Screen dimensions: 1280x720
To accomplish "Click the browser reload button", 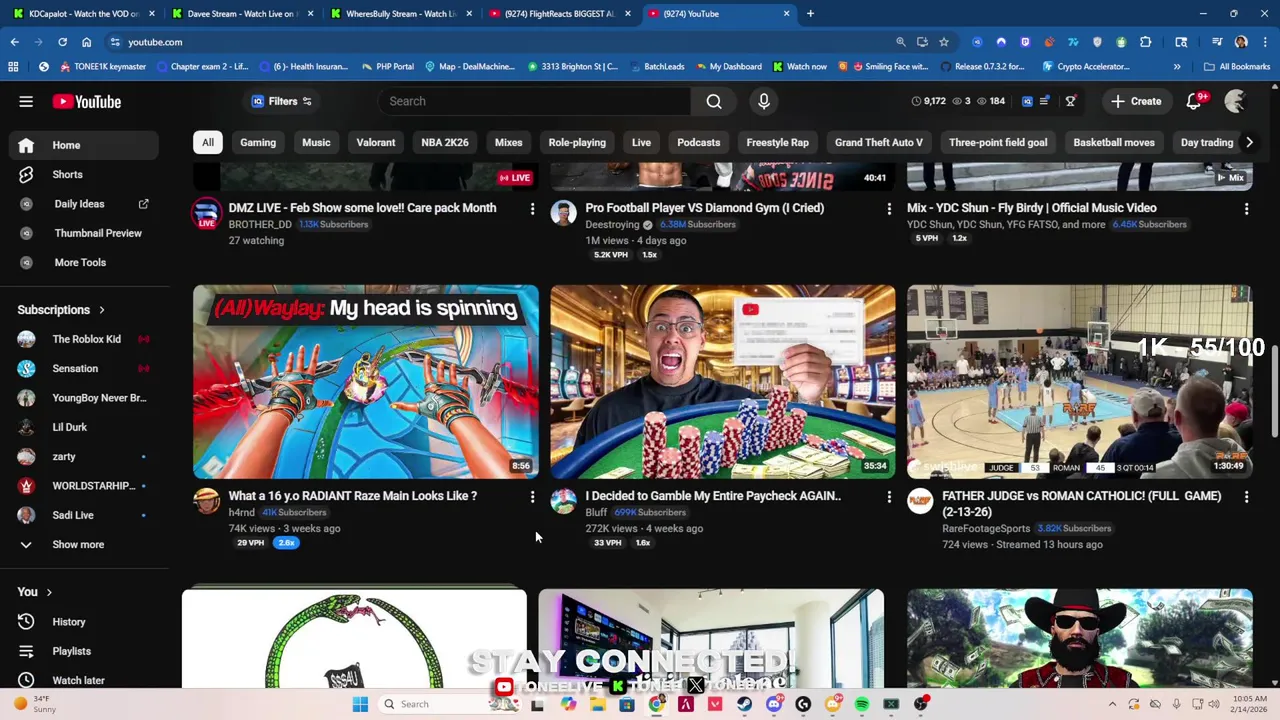I will tap(62, 42).
